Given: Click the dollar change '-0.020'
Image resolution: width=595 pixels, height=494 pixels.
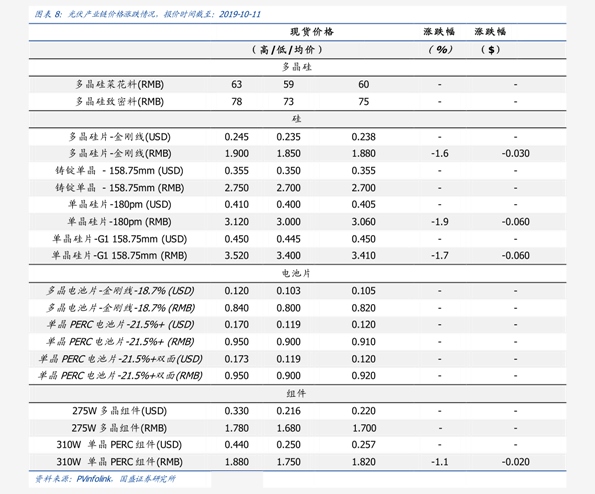Looking at the screenshot, I should coord(516,462).
